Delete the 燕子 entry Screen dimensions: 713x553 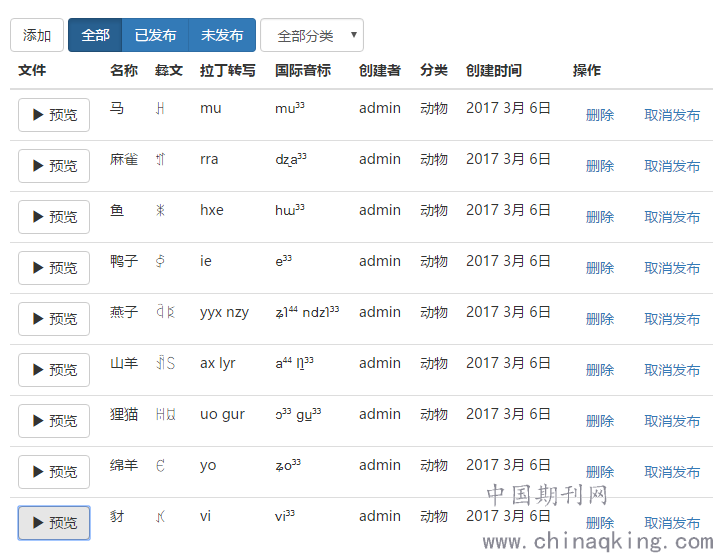click(600, 319)
